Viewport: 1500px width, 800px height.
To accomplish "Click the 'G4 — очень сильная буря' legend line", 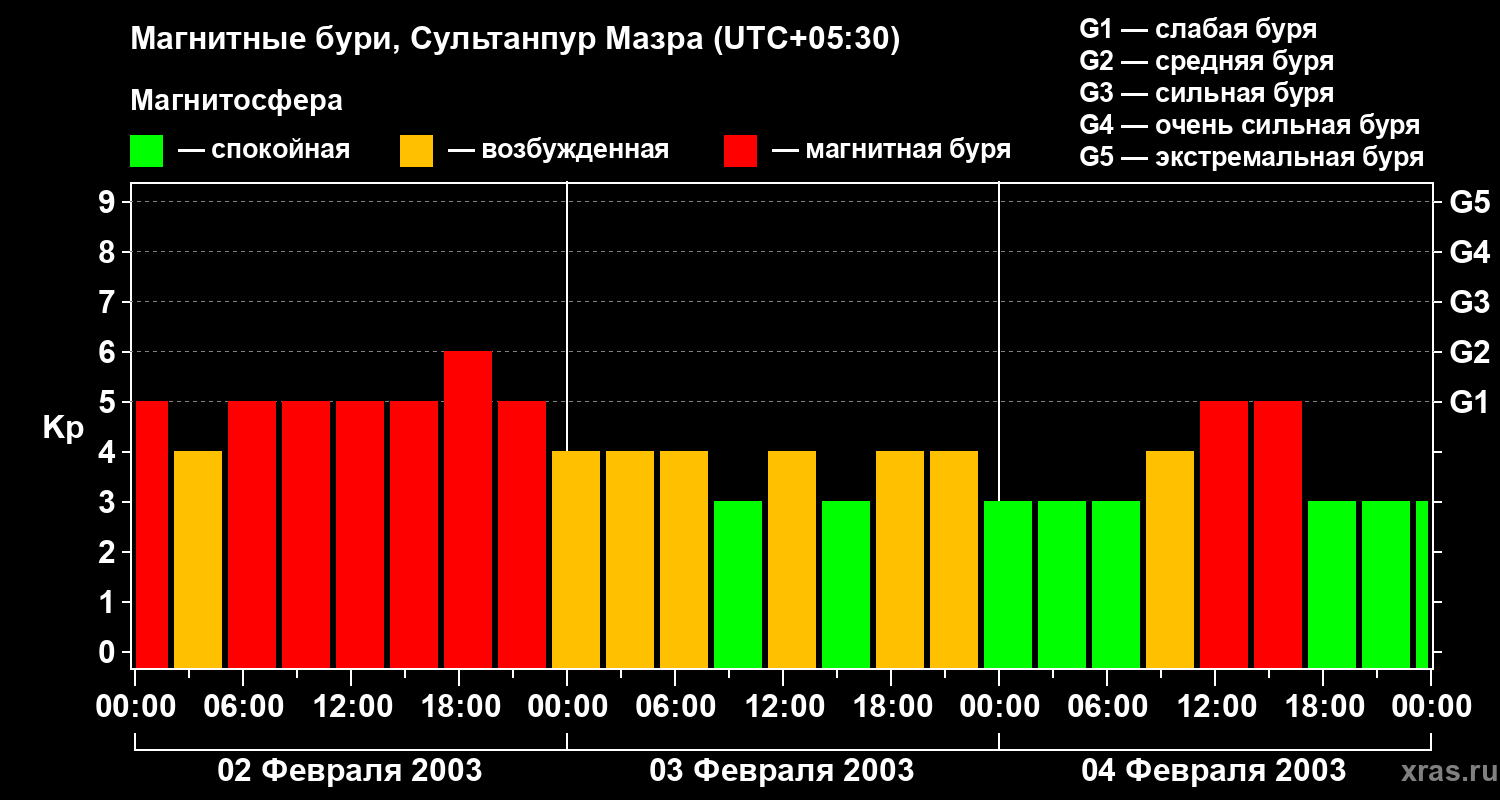I will pos(1250,125).
